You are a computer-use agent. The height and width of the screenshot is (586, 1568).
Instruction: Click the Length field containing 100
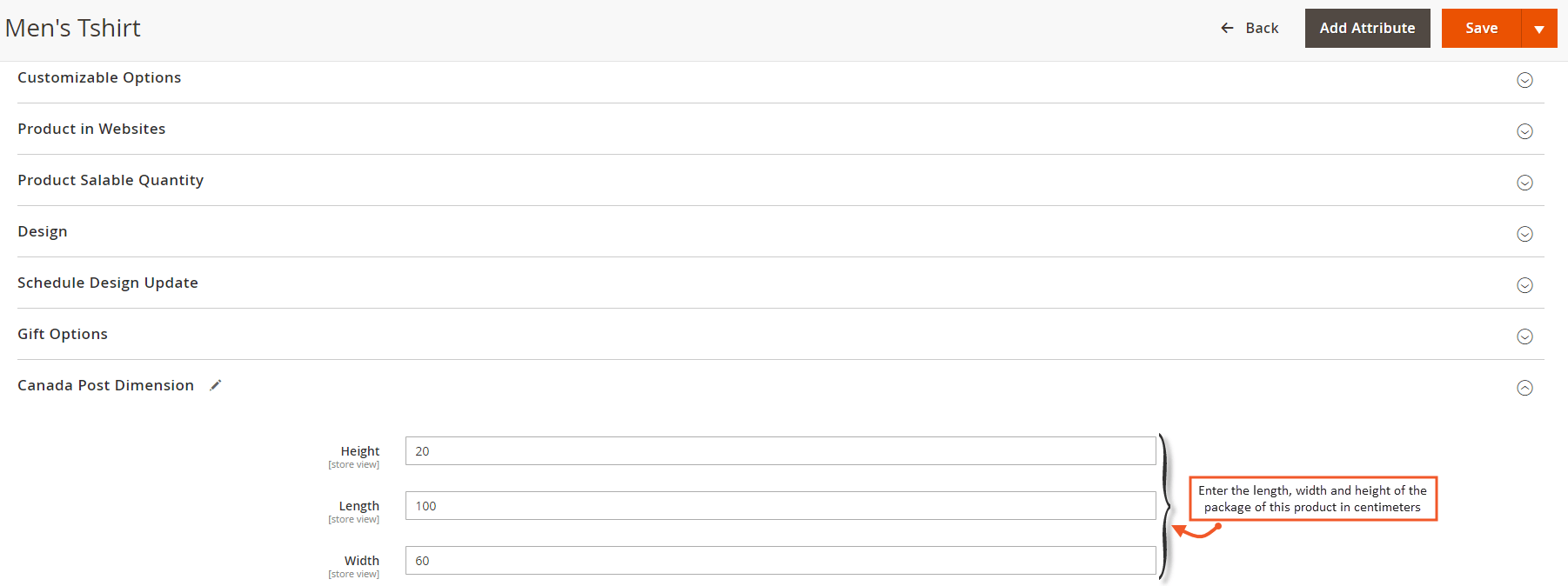pos(781,506)
